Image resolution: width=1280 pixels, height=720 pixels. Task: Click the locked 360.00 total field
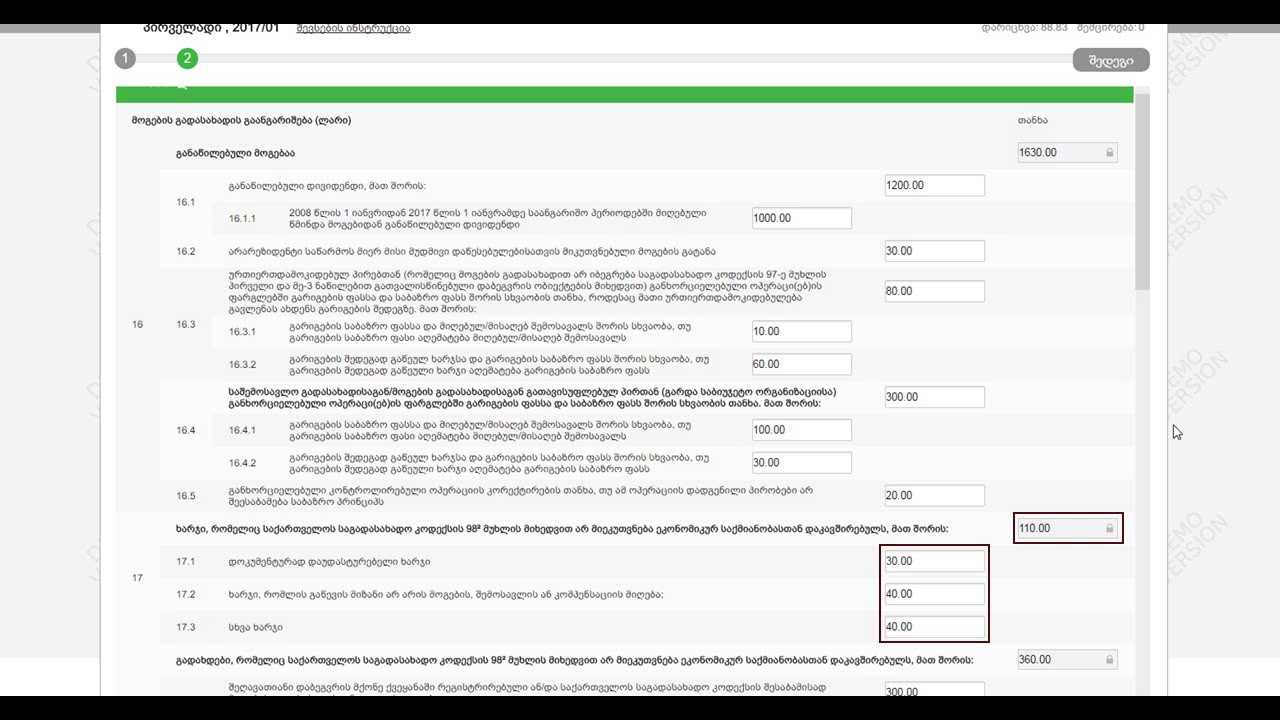[1067, 660]
